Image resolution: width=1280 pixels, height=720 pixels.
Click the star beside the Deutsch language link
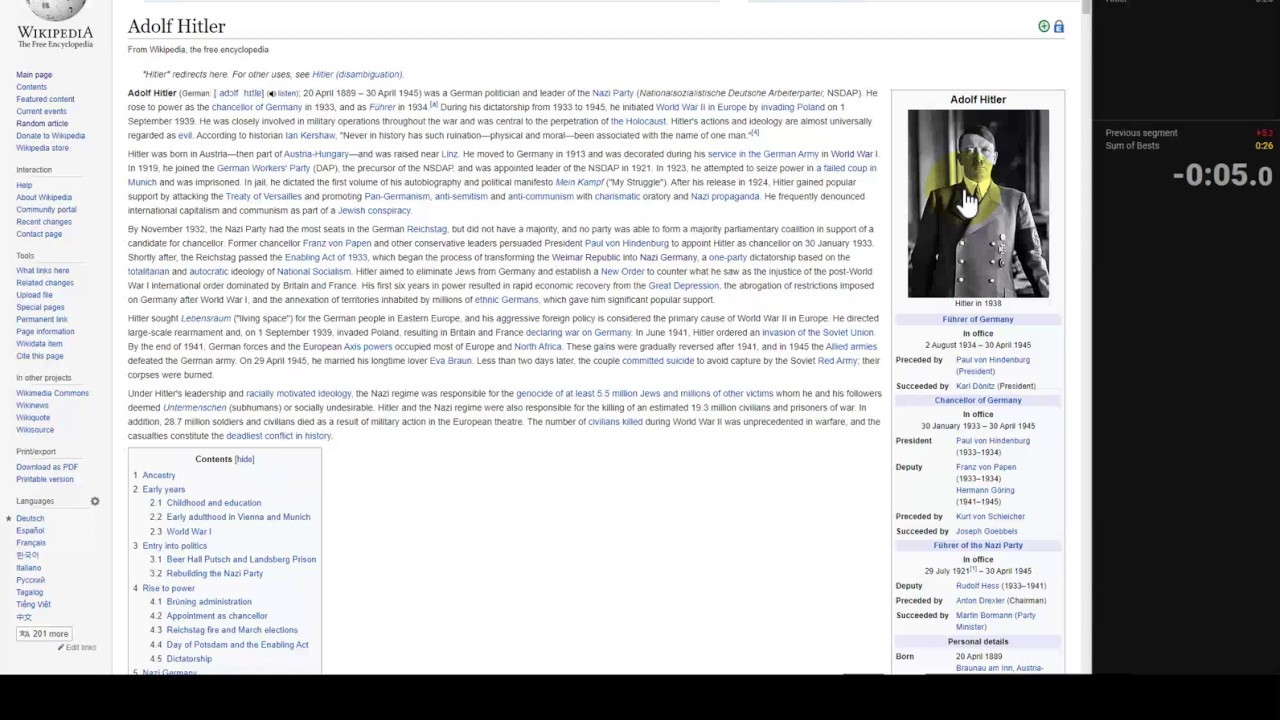(x=9, y=518)
